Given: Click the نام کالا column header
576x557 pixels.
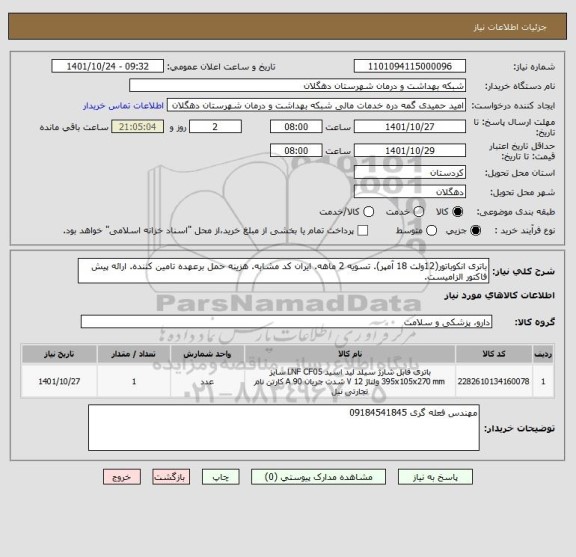Looking at the screenshot, I should coord(350,354).
